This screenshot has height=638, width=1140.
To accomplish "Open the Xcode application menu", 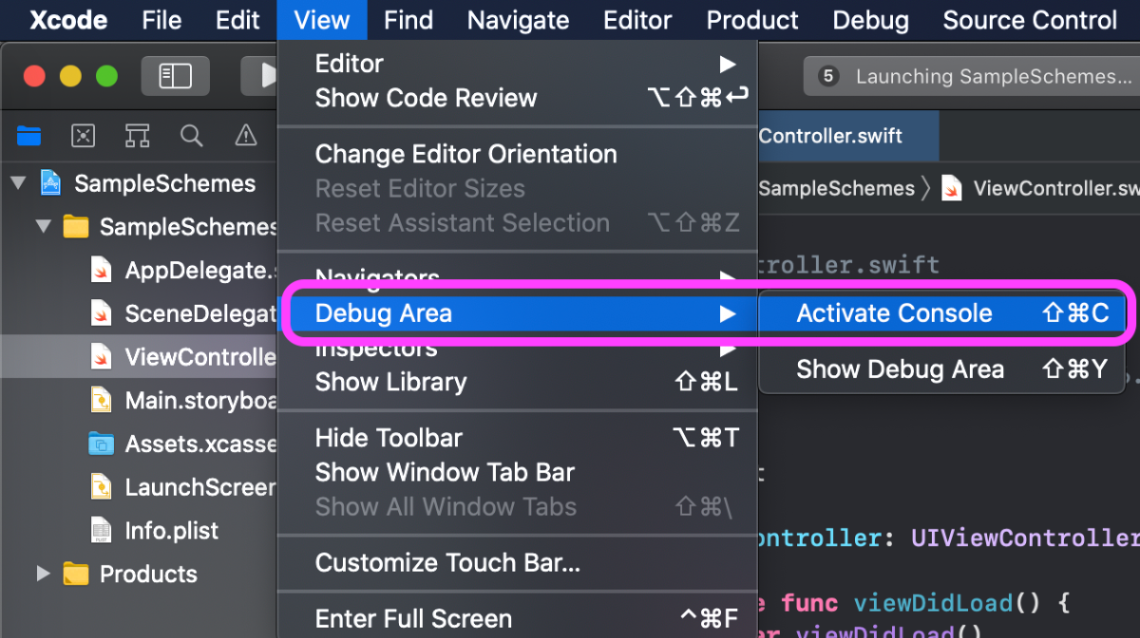I will point(68,20).
